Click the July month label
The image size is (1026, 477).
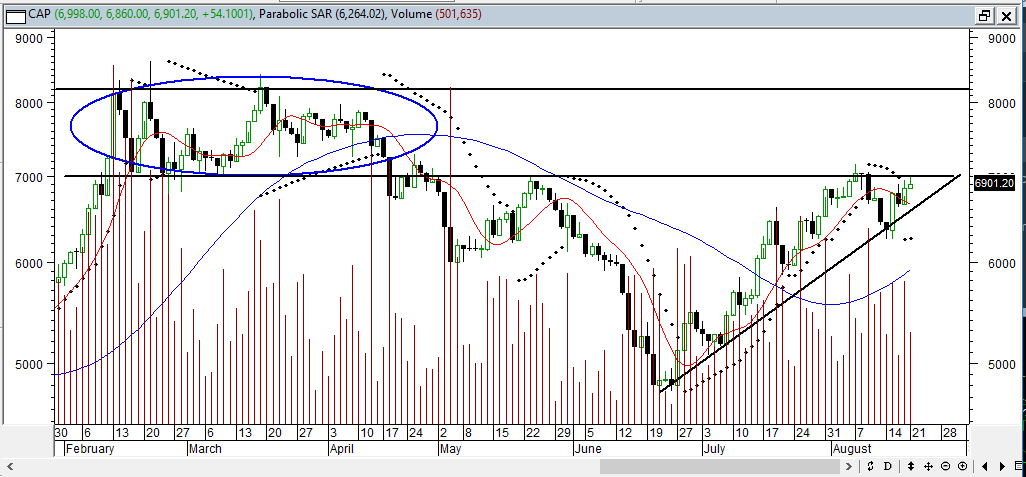pyautogui.click(x=715, y=449)
